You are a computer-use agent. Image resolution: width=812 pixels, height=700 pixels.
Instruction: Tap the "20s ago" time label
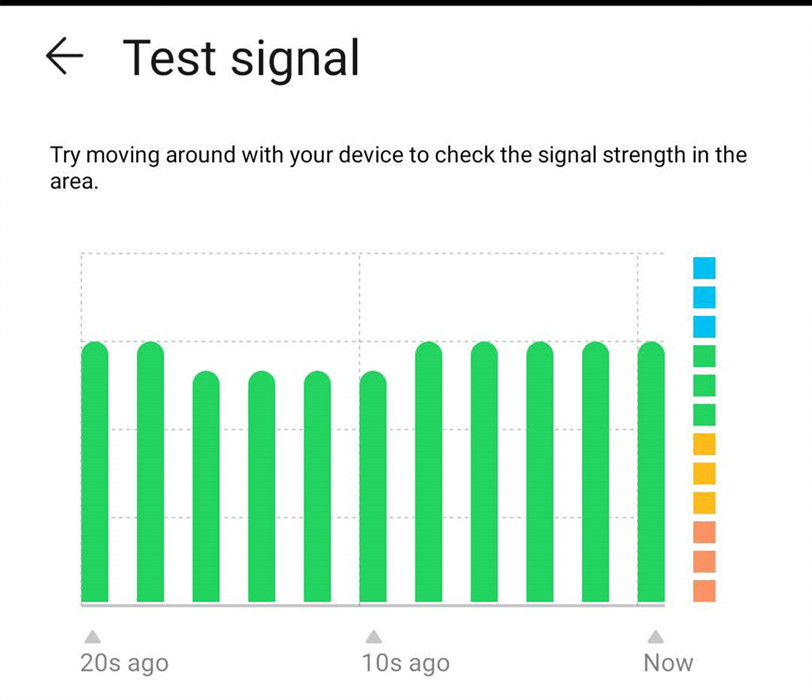(x=124, y=663)
